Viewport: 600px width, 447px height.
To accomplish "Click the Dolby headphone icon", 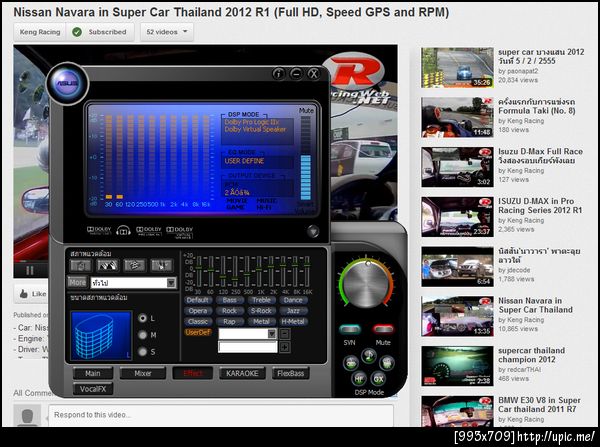I will (123, 231).
